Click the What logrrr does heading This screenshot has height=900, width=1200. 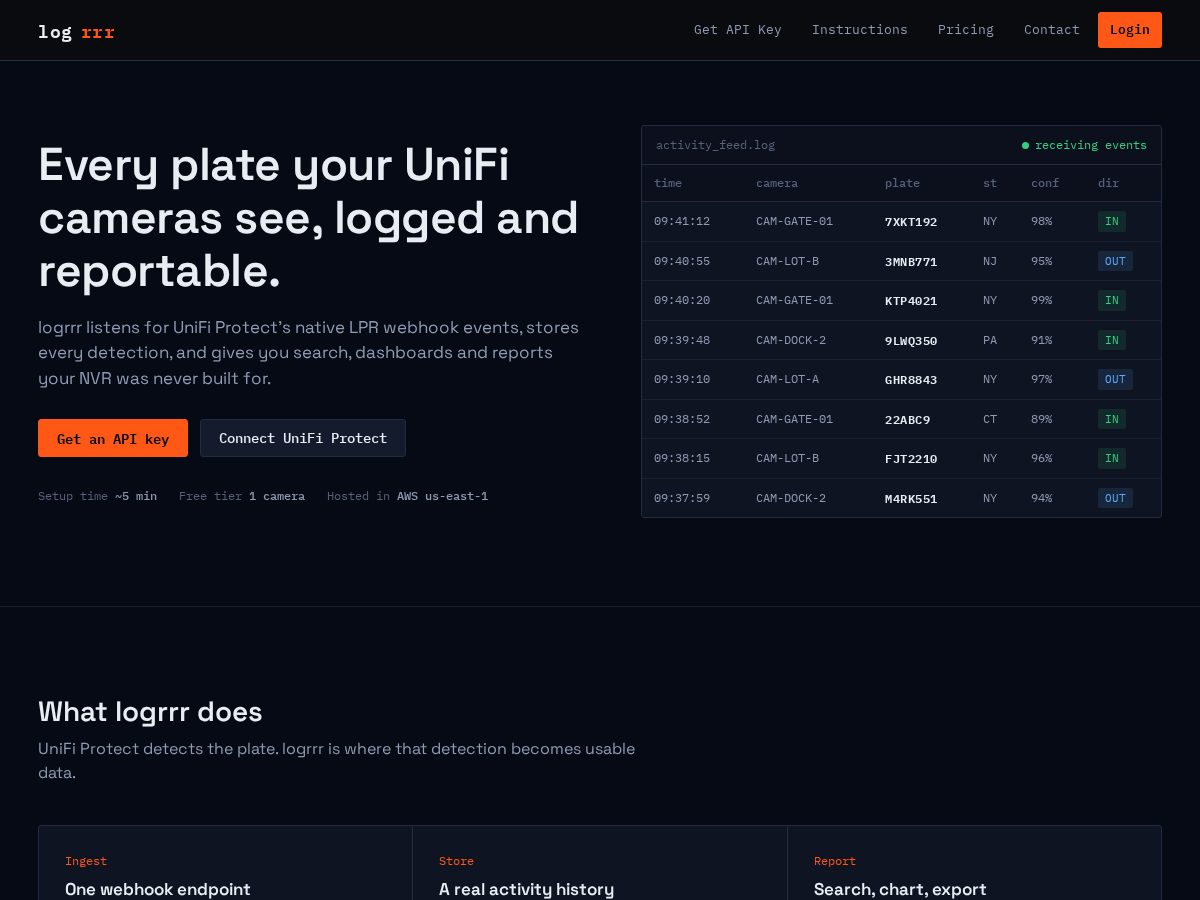(x=150, y=712)
